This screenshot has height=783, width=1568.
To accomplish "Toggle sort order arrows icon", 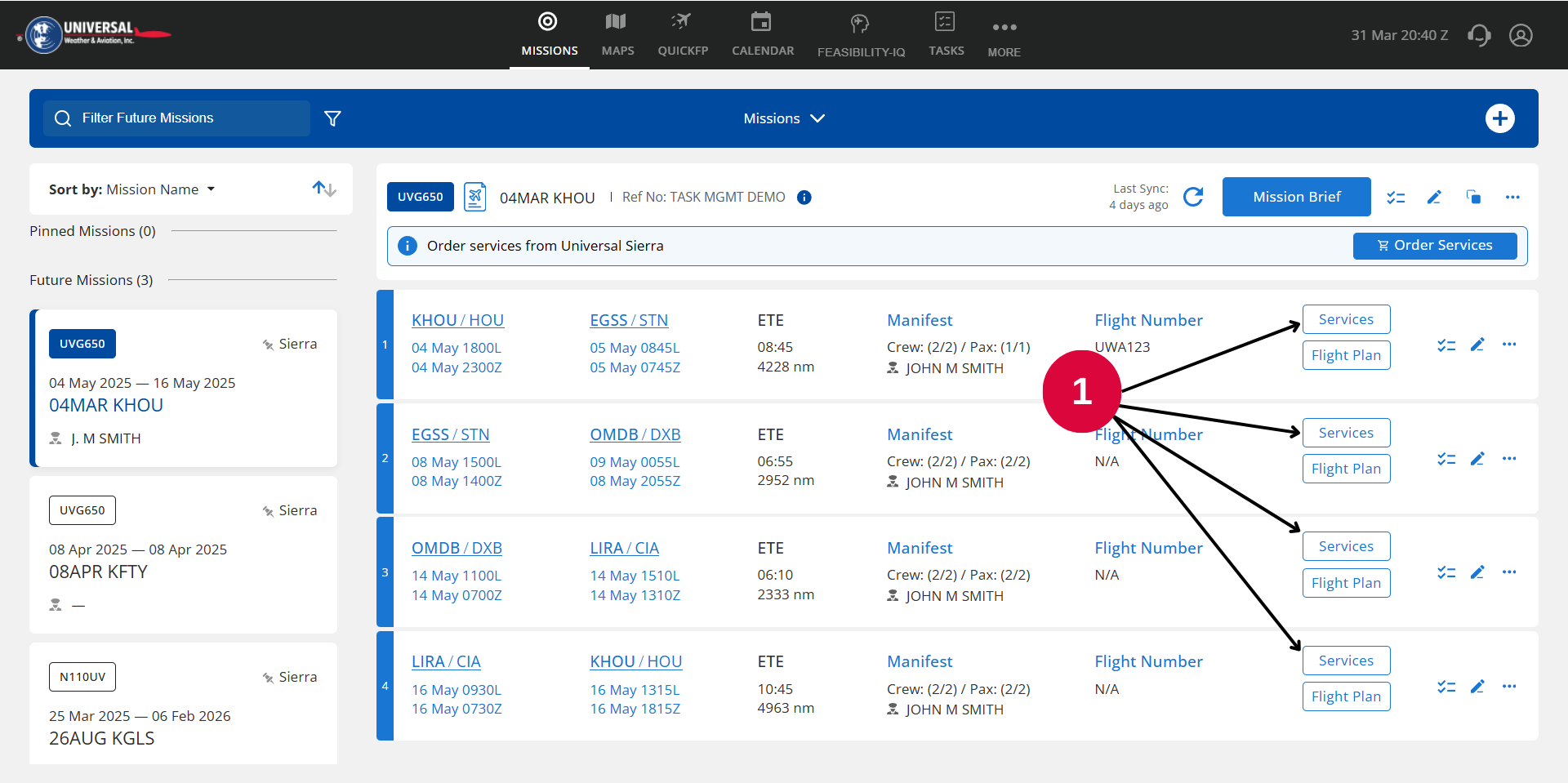I will (x=324, y=189).
